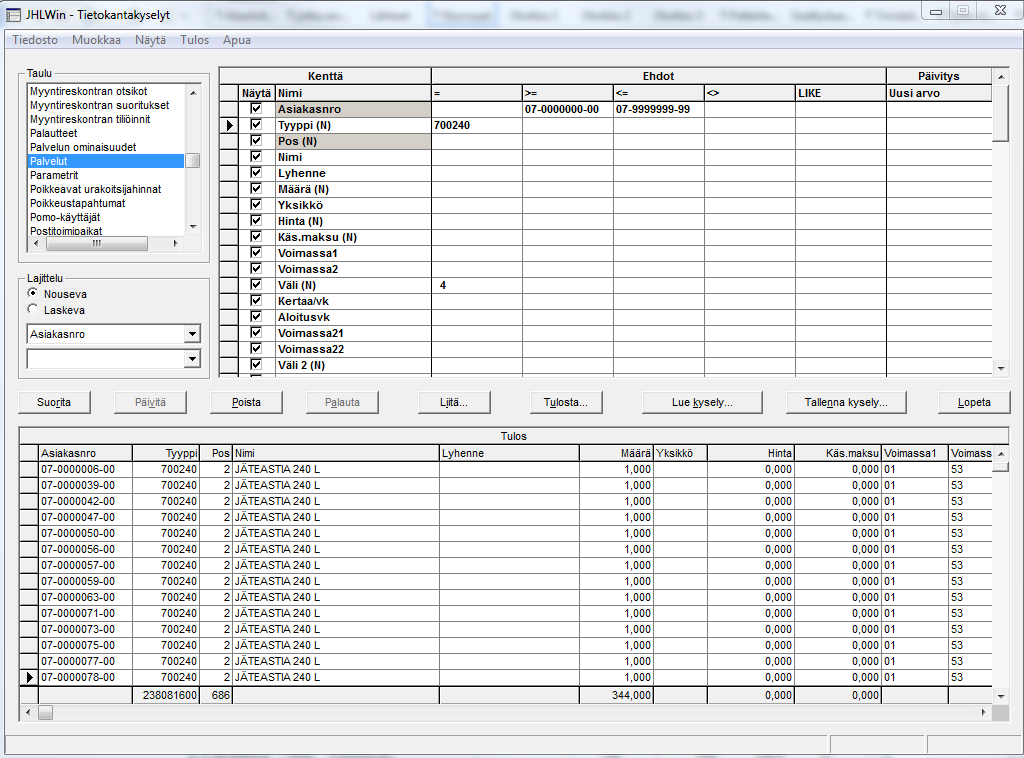Click the total sum cell 238081600
This screenshot has width=1024, height=758.
(x=166, y=695)
